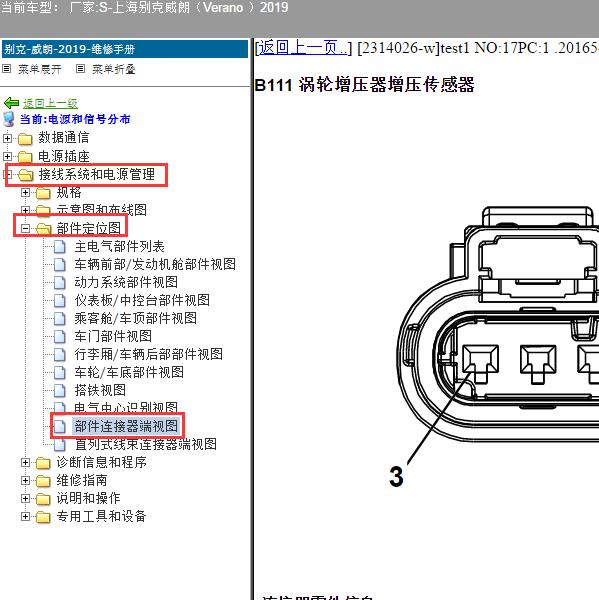Click the 诊断信息和程序 folder icon
Viewport: 599px width, 600px height.
[43, 463]
